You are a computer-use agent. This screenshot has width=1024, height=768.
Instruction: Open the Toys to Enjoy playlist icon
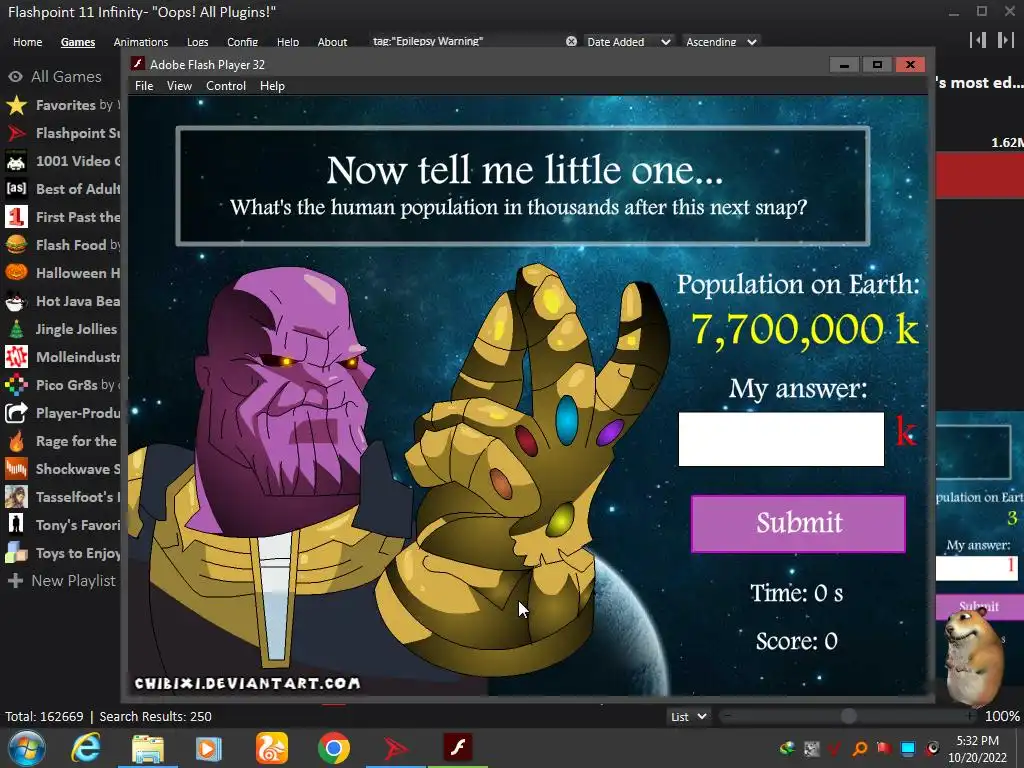(16, 553)
